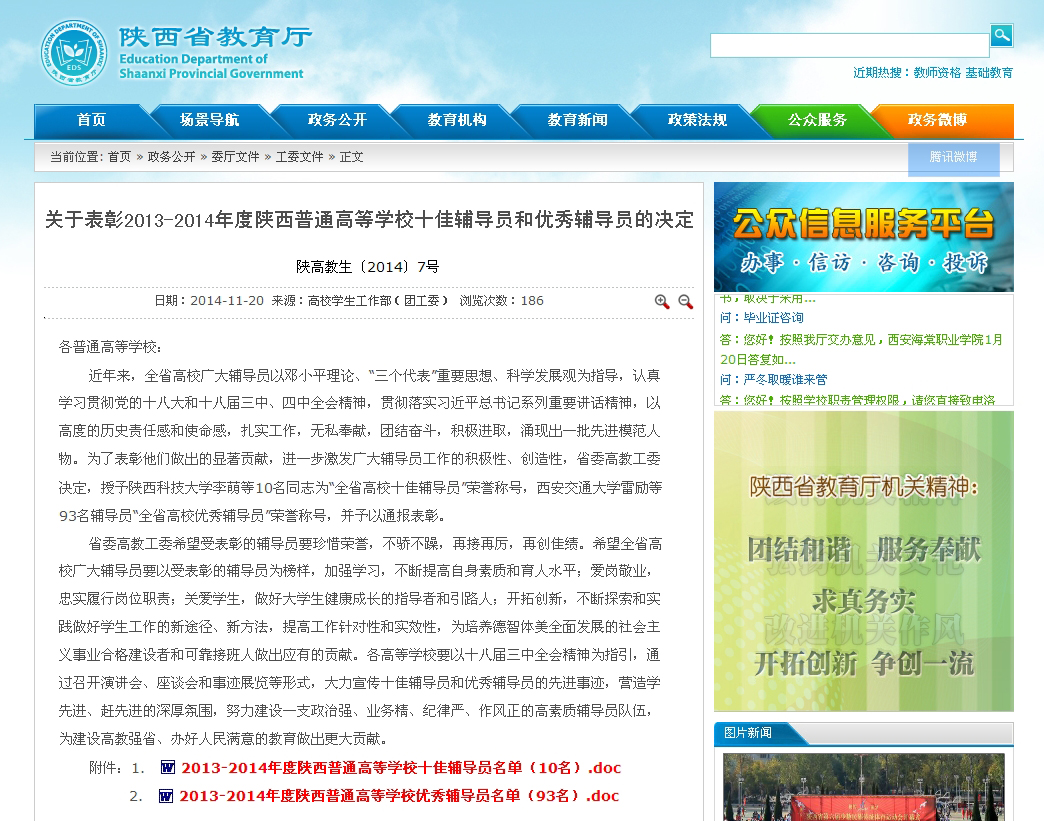Screen dimensions: 1044x821
Task: Open the 首页 navigation tab
Action: pyautogui.click(x=91, y=120)
